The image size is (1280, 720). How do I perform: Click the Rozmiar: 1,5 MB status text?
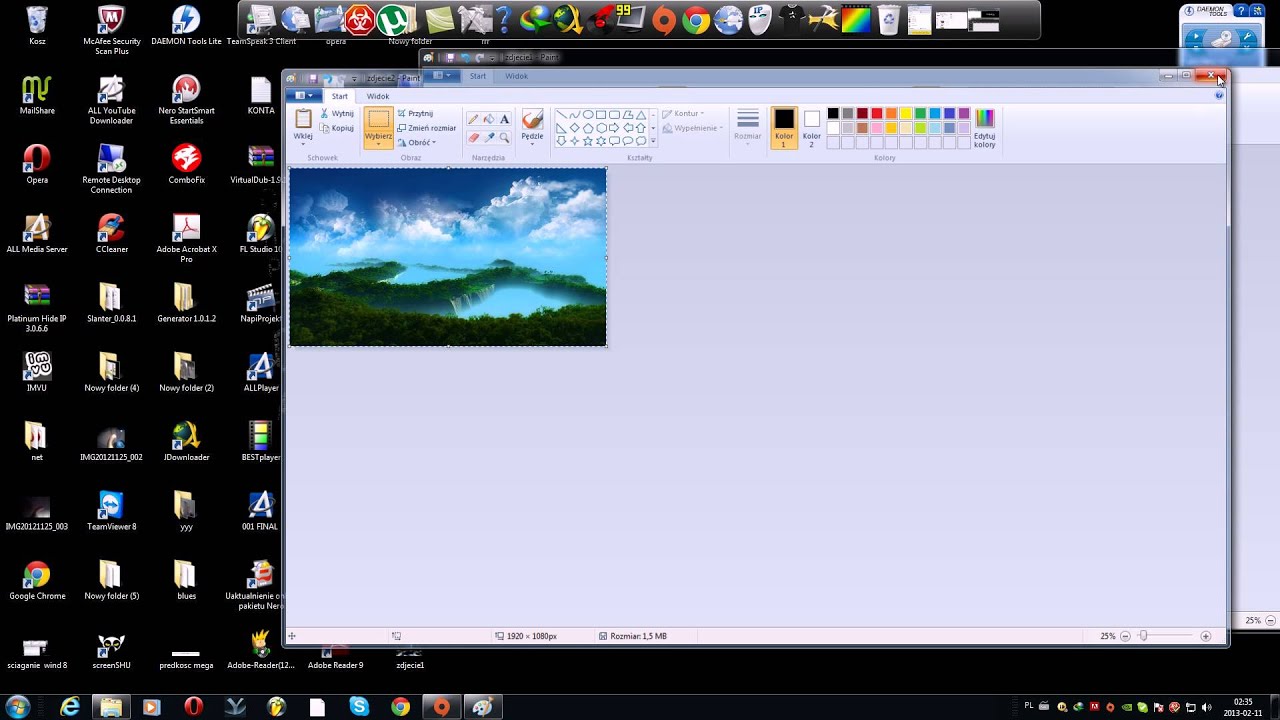pos(638,636)
